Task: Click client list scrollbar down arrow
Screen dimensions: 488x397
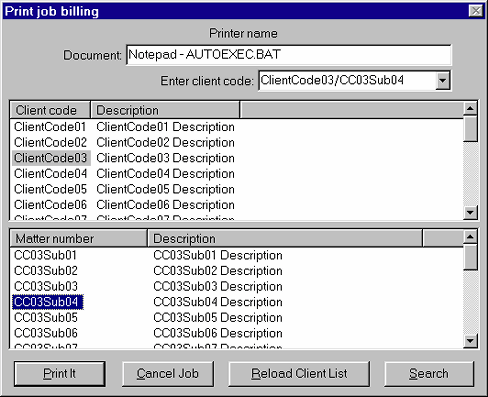Action: pos(470,212)
